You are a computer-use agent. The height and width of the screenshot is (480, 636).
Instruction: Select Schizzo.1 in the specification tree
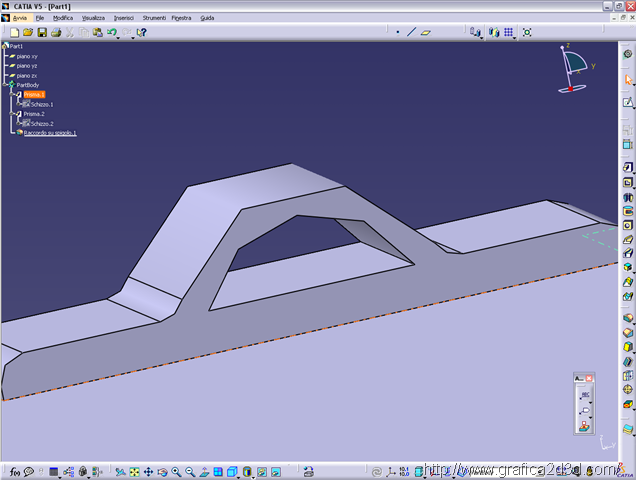click(42, 104)
